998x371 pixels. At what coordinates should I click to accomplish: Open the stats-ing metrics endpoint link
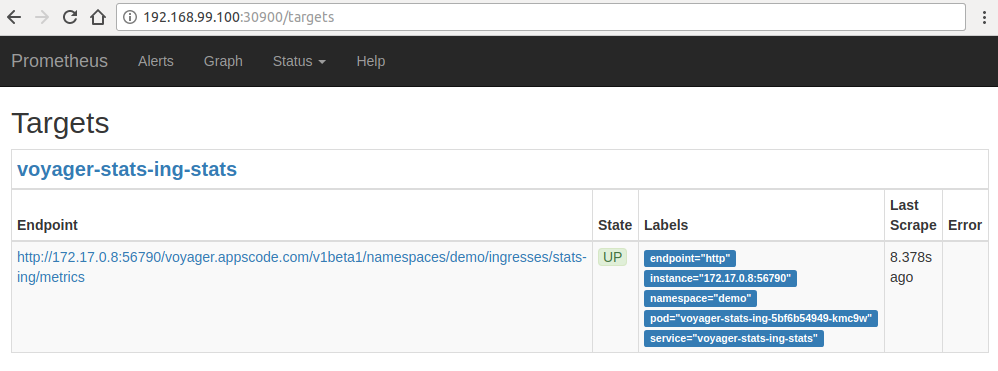302,267
